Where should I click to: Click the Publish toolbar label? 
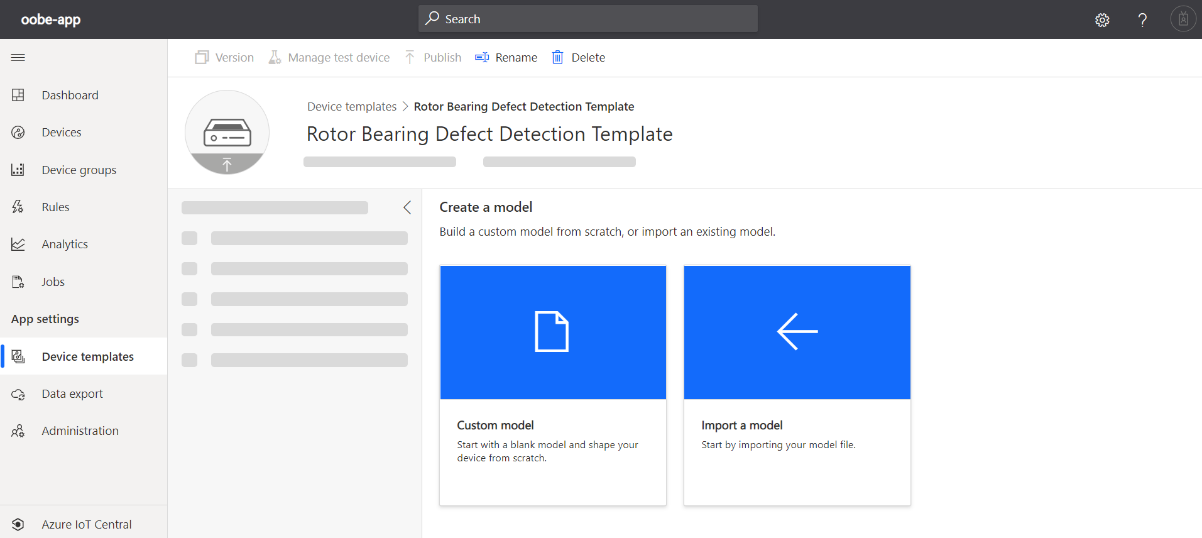443,58
